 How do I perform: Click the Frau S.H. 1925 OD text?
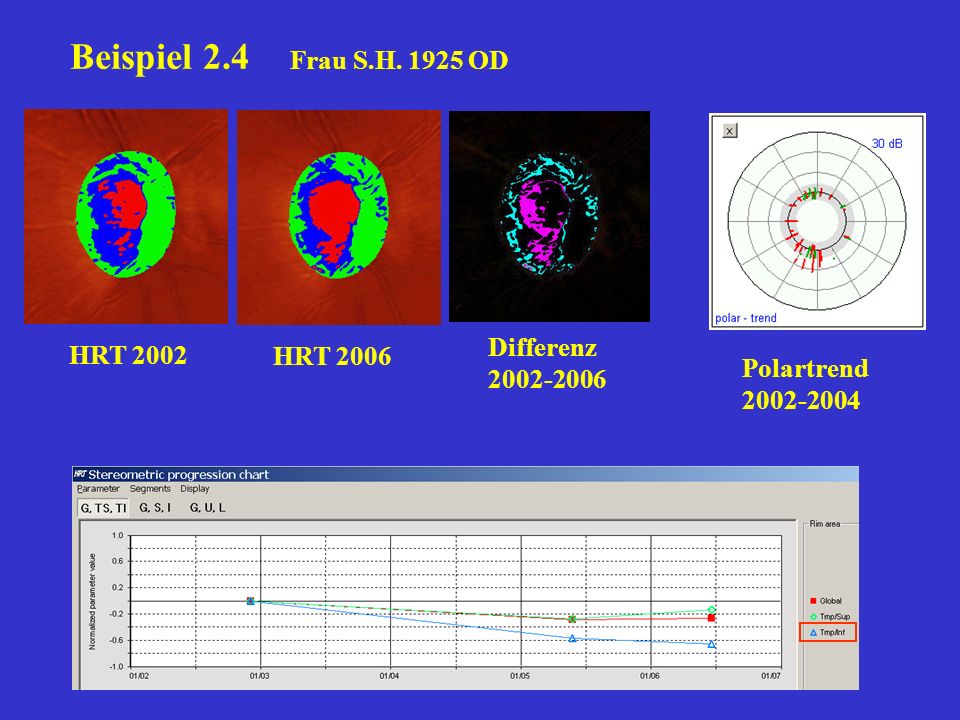[x=399, y=60]
